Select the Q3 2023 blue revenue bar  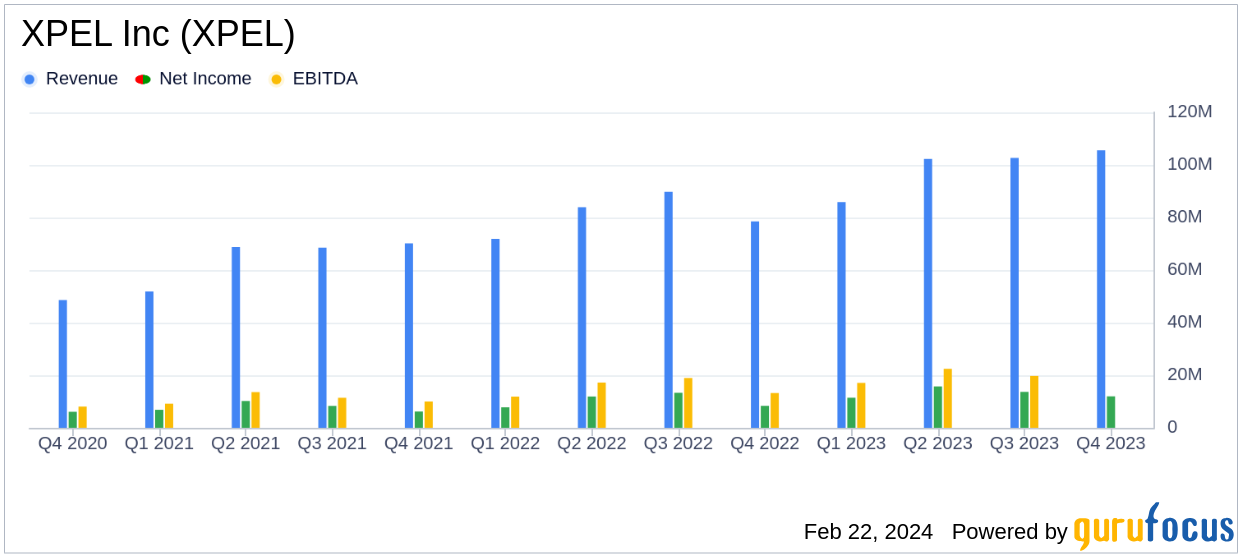pyautogui.click(x=1014, y=293)
